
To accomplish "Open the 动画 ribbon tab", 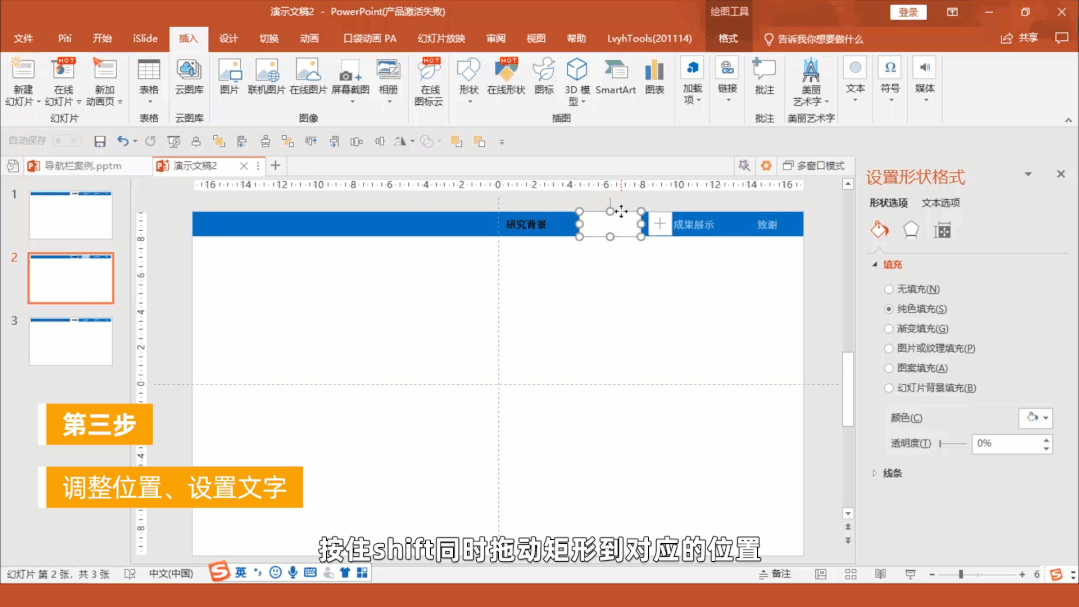I will [x=309, y=39].
